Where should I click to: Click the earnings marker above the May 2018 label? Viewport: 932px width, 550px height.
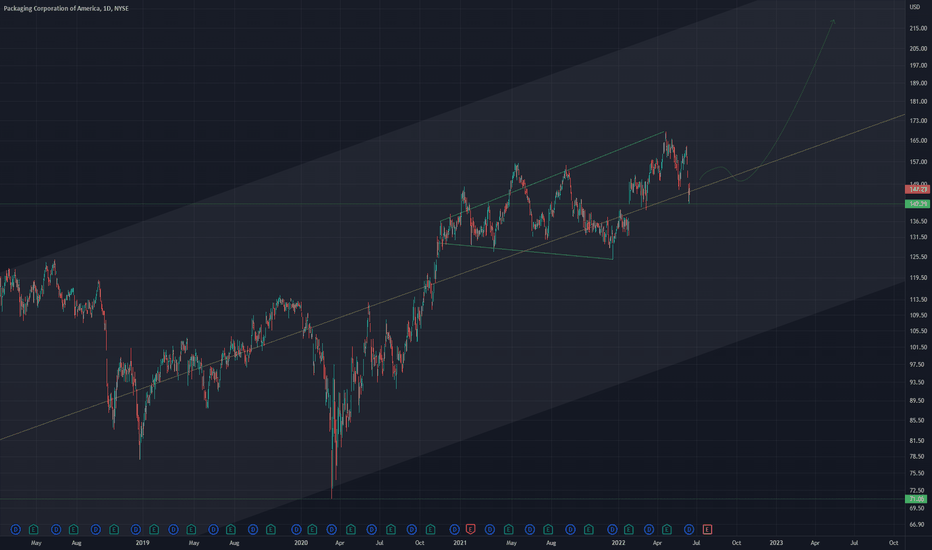pyautogui.click(x=34, y=529)
